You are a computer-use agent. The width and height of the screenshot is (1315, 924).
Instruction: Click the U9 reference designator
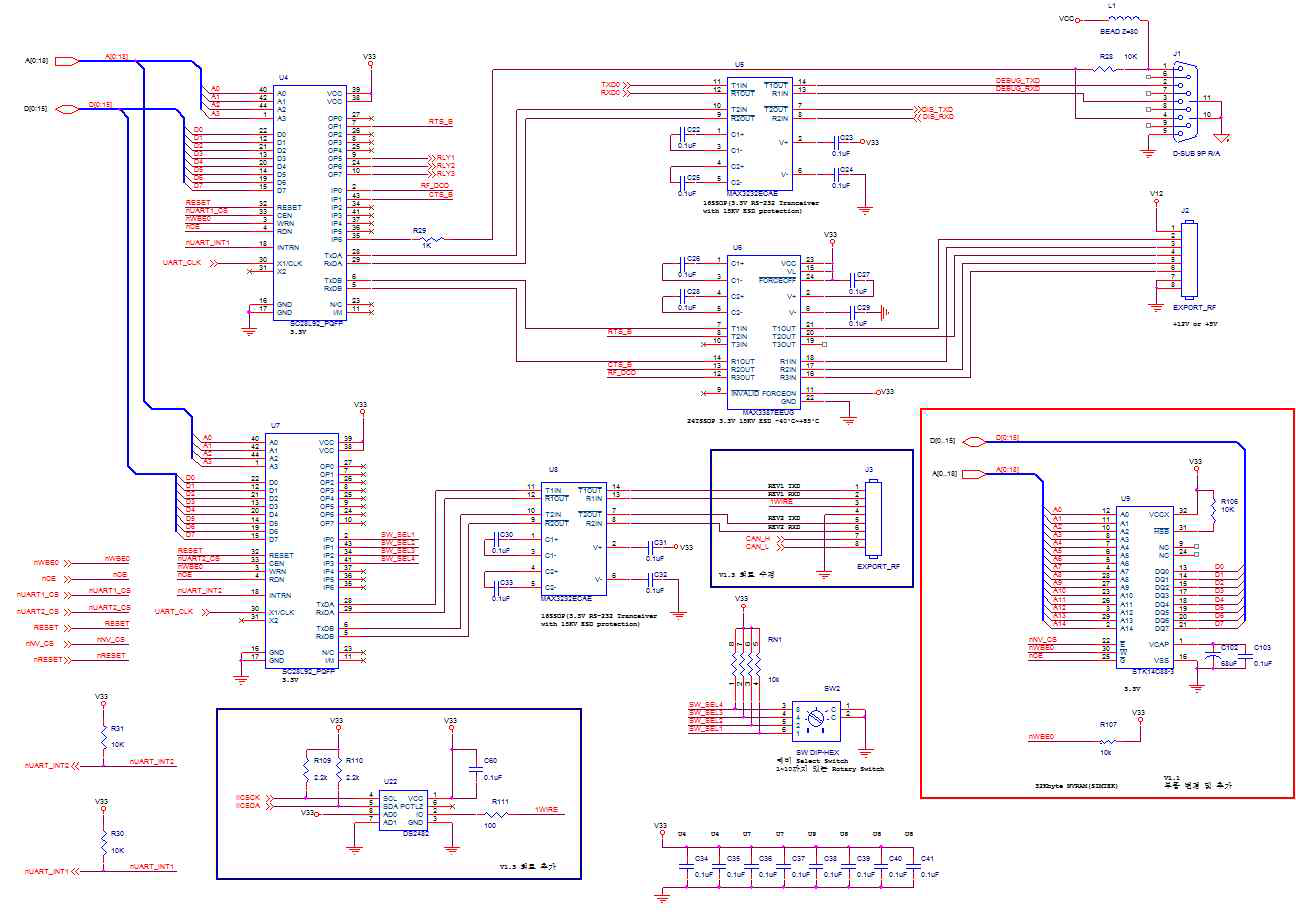pyautogui.click(x=1125, y=498)
